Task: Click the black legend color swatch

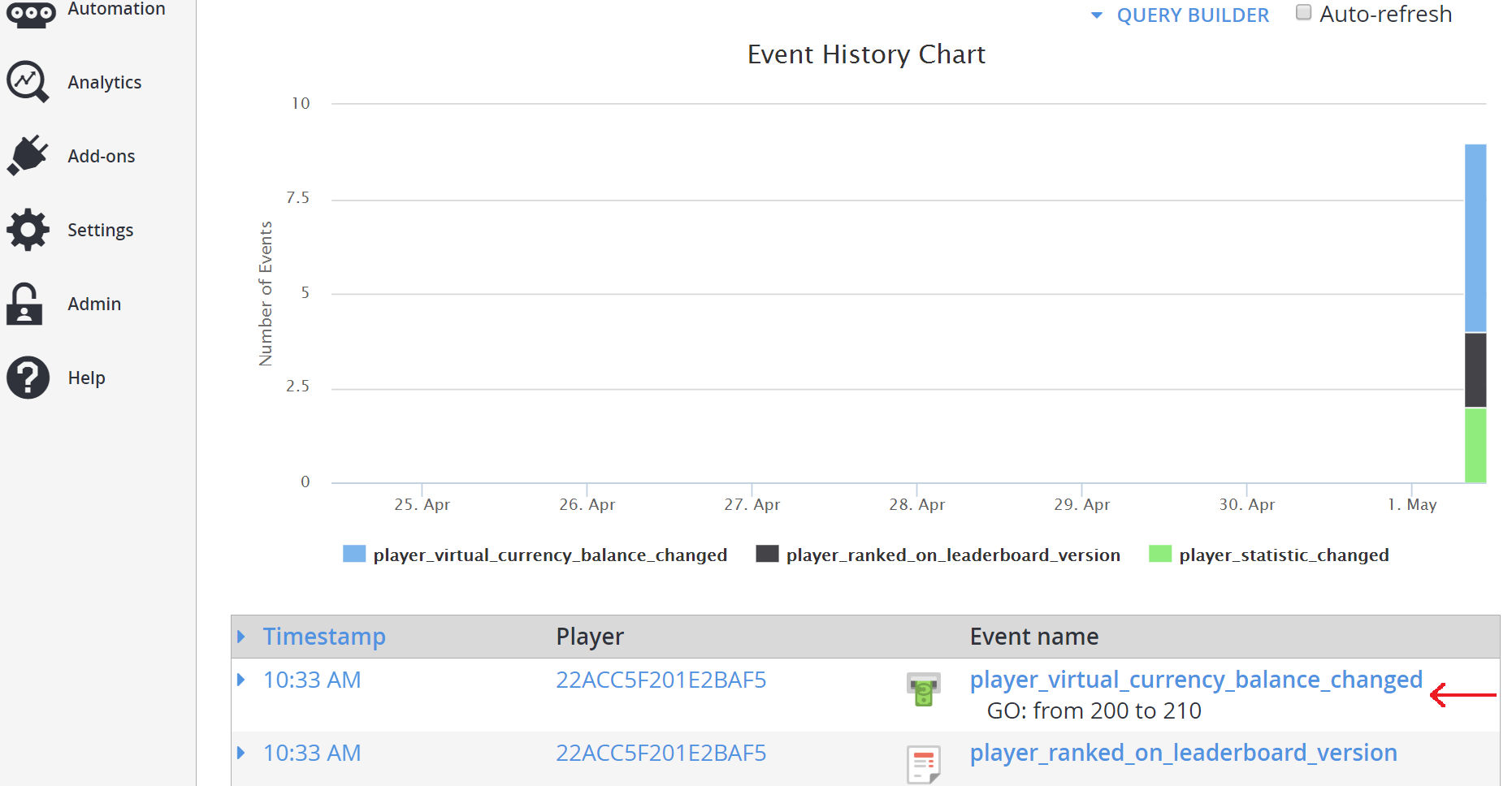Action: click(x=768, y=554)
